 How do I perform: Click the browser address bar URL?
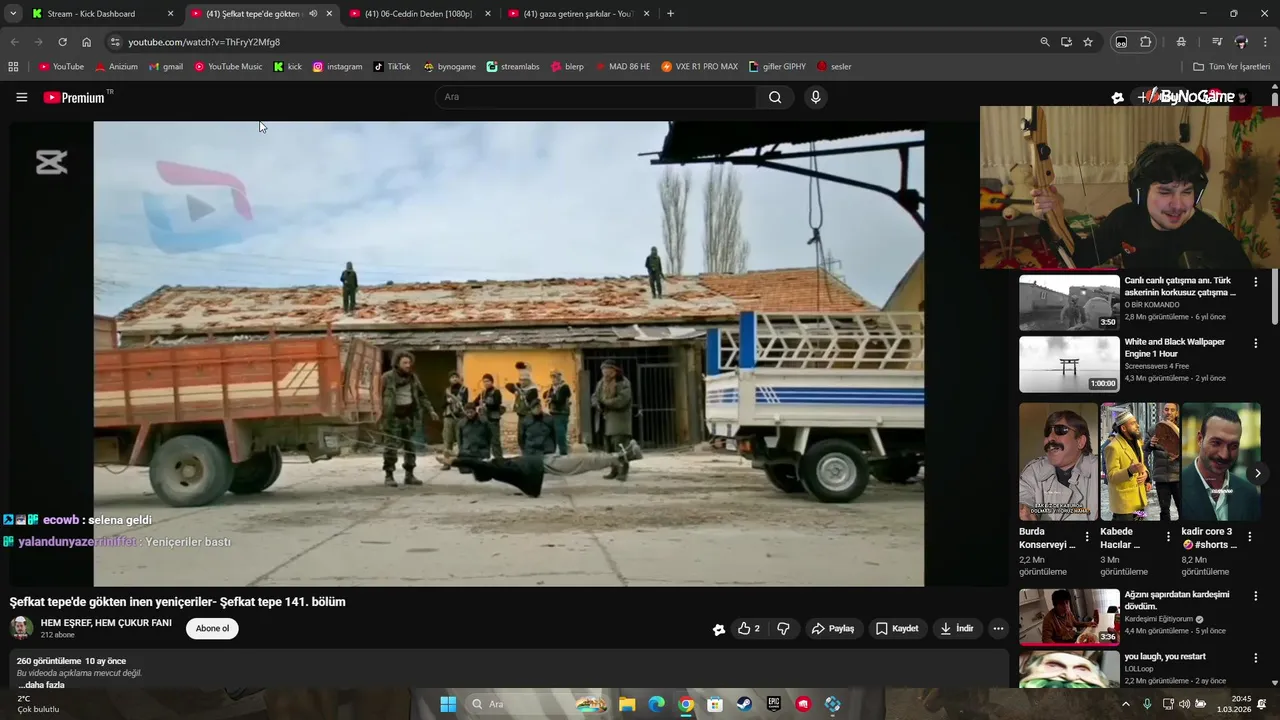[x=204, y=42]
